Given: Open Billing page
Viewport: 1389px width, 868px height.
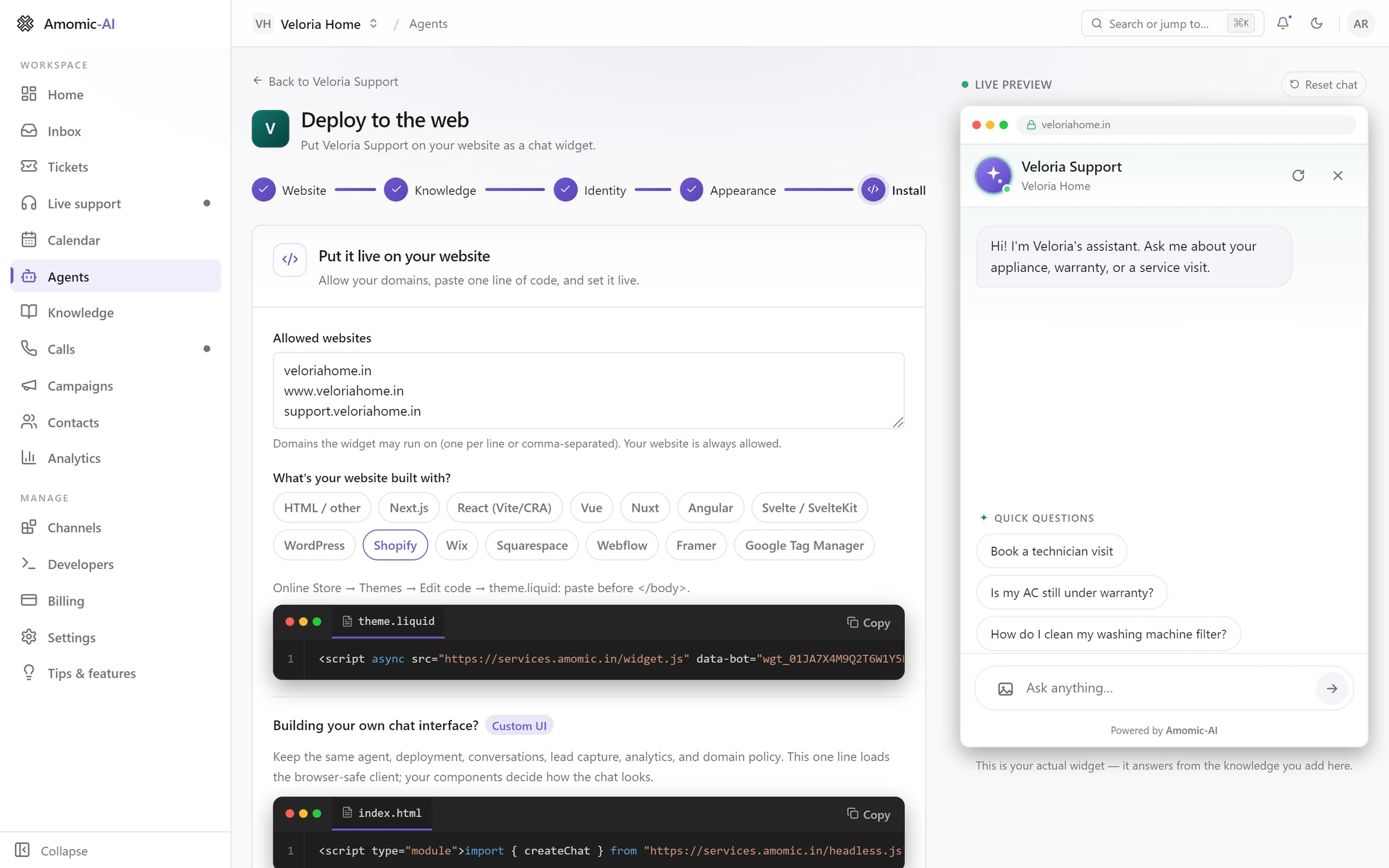Looking at the screenshot, I should (116, 601).
